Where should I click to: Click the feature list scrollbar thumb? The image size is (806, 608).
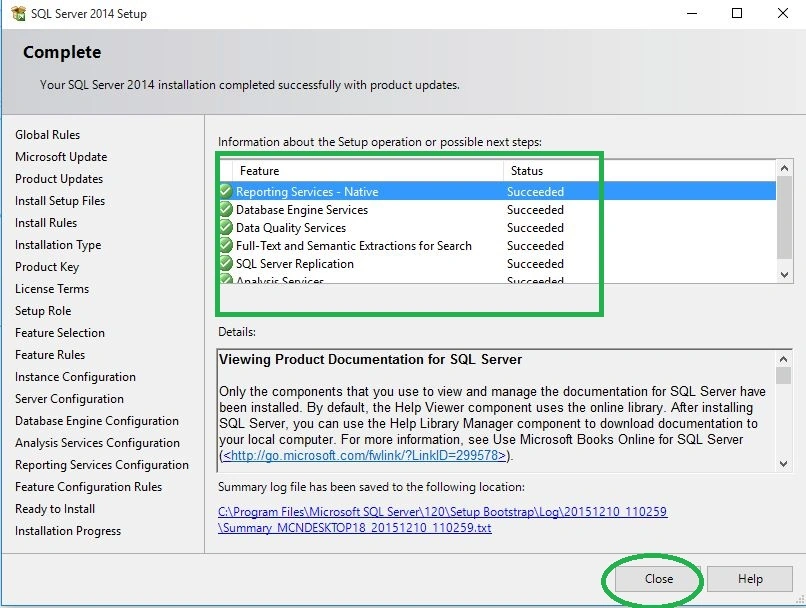[x=784, y=217]
